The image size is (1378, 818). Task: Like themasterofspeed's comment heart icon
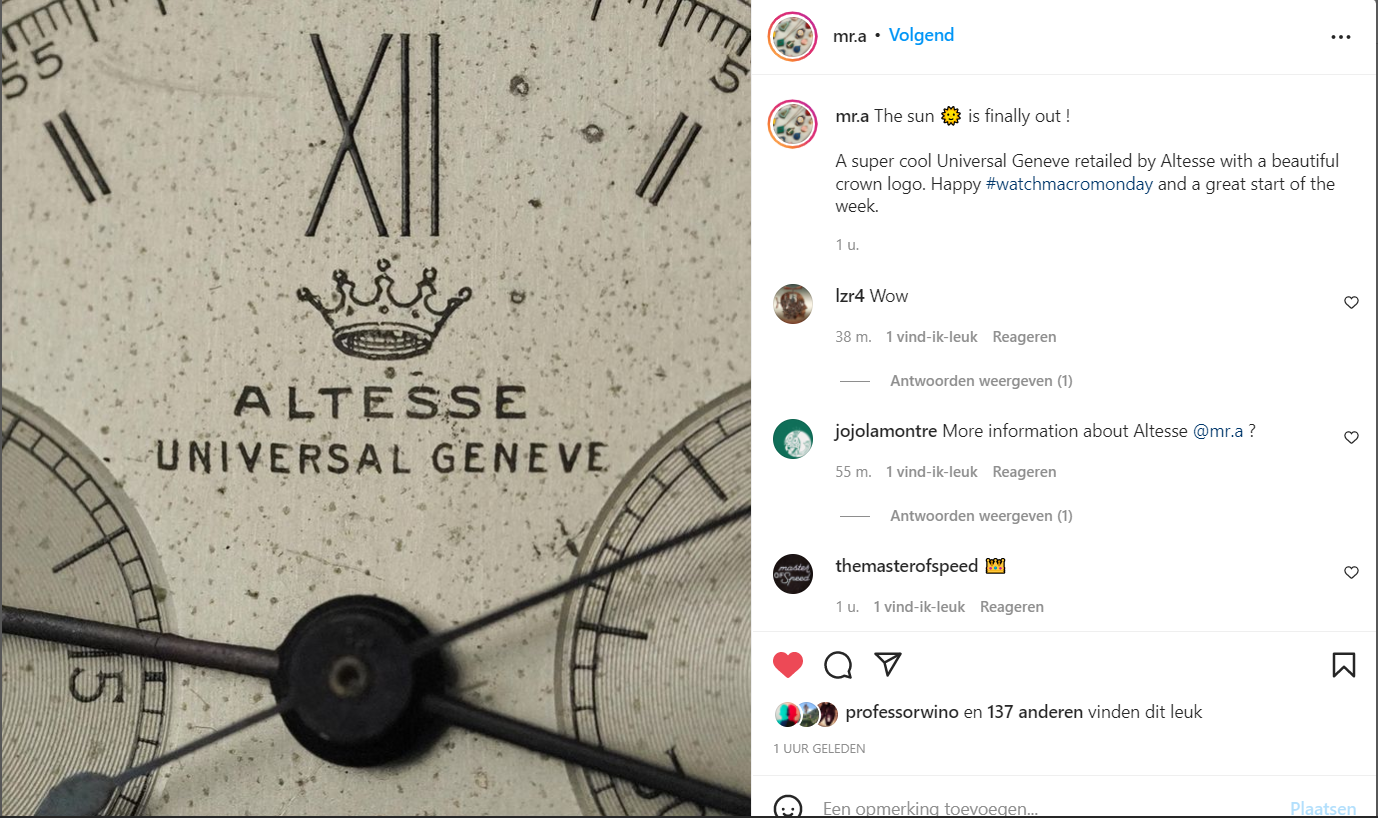point(1351,572)
